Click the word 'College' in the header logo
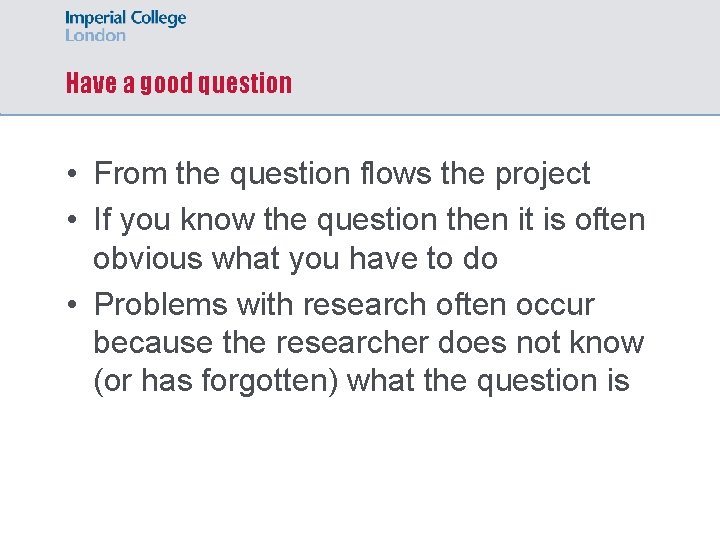Image resolution: width=720 pixels, height=540 pixels. click(158, 19)
